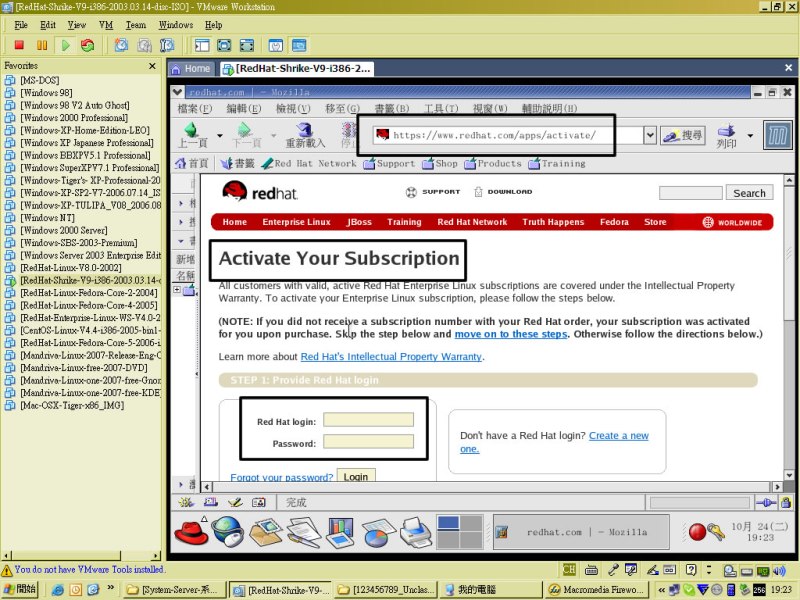Open the Mozilla window menu chevron in title bar
The height and width of the screenshot is (600, 800).
click(178, 92)
